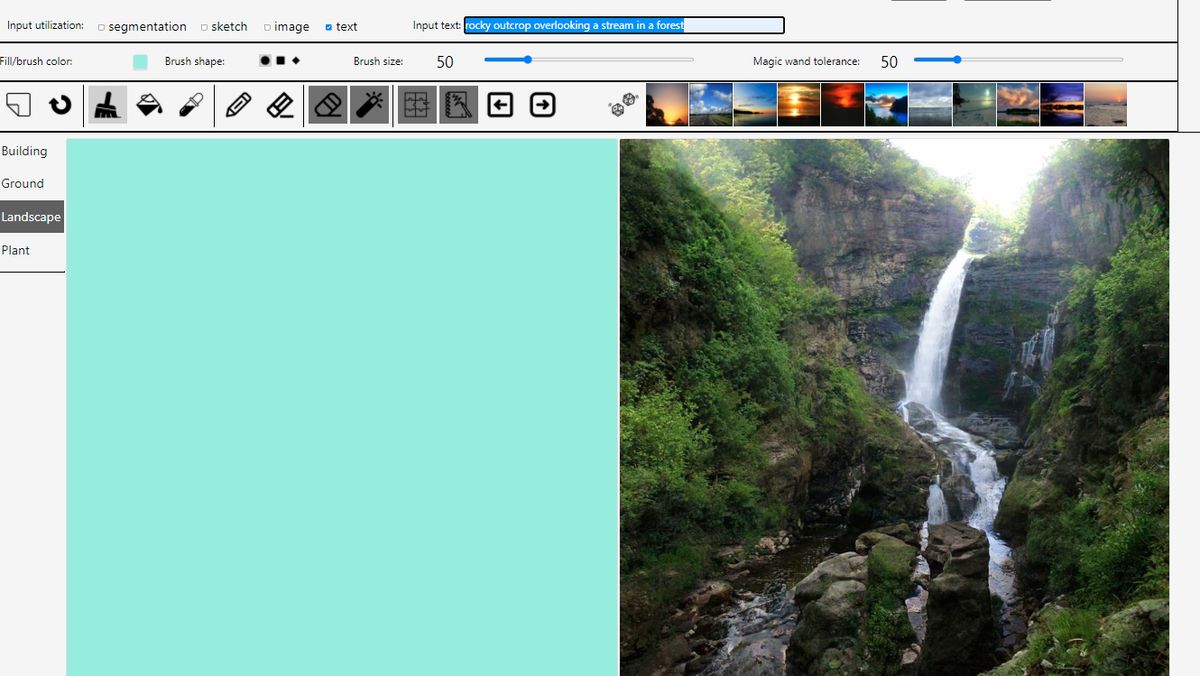The width and height of the screenshot is (1200, 676).
Task: Select the Magic Wand tool
Action: (x=370, y=104)
